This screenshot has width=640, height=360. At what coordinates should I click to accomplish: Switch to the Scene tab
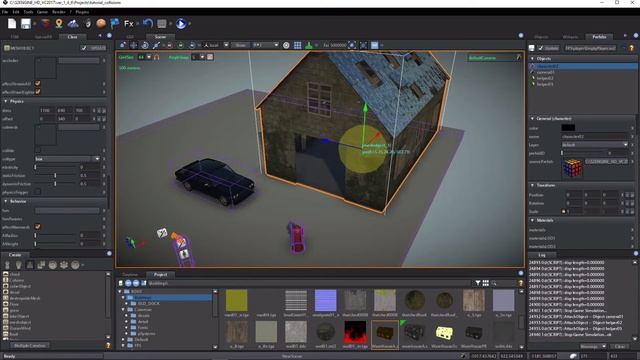pyautogui.click(x=160, y=37)
